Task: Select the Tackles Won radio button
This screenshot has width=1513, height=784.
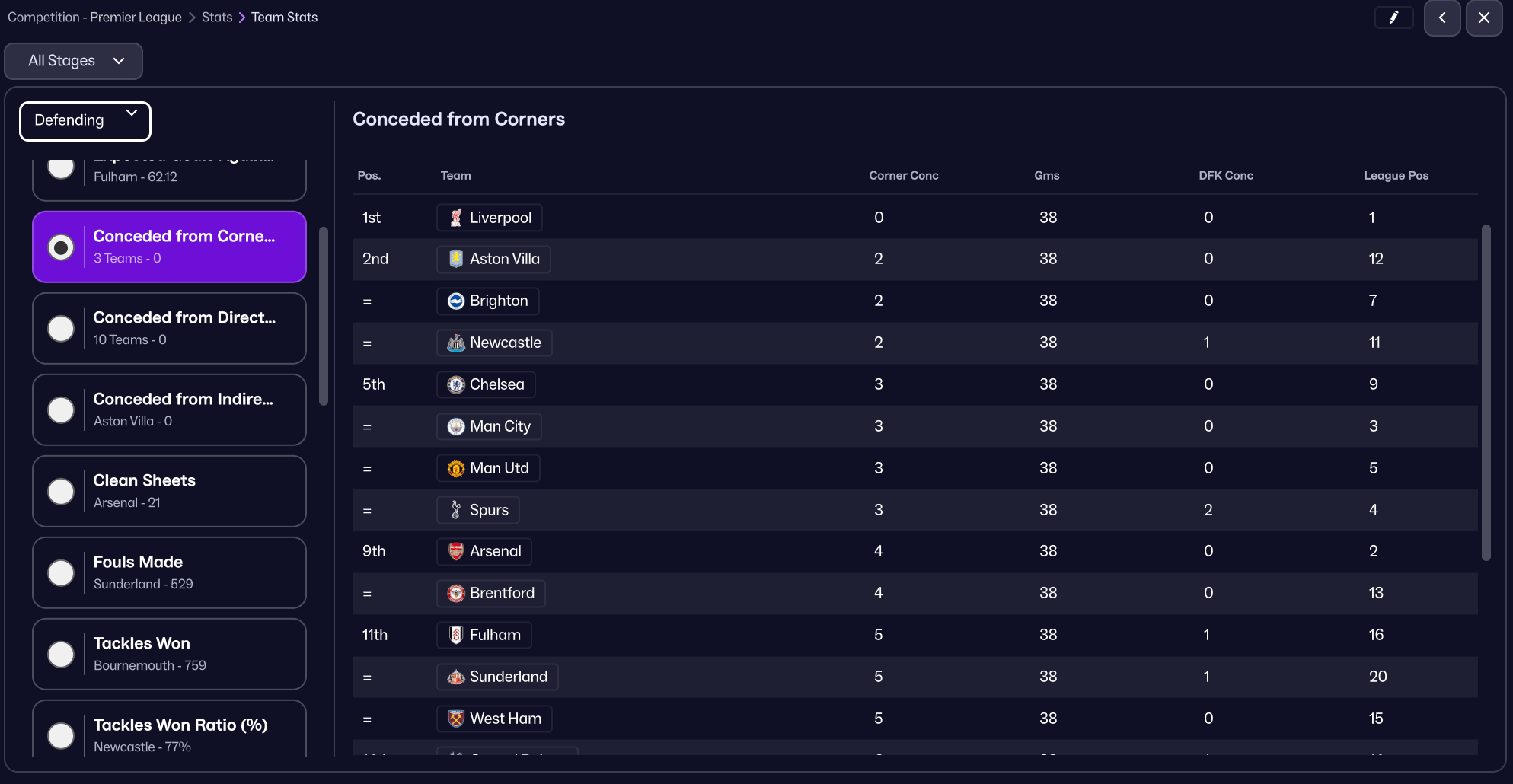Action: tap(61, 655)
